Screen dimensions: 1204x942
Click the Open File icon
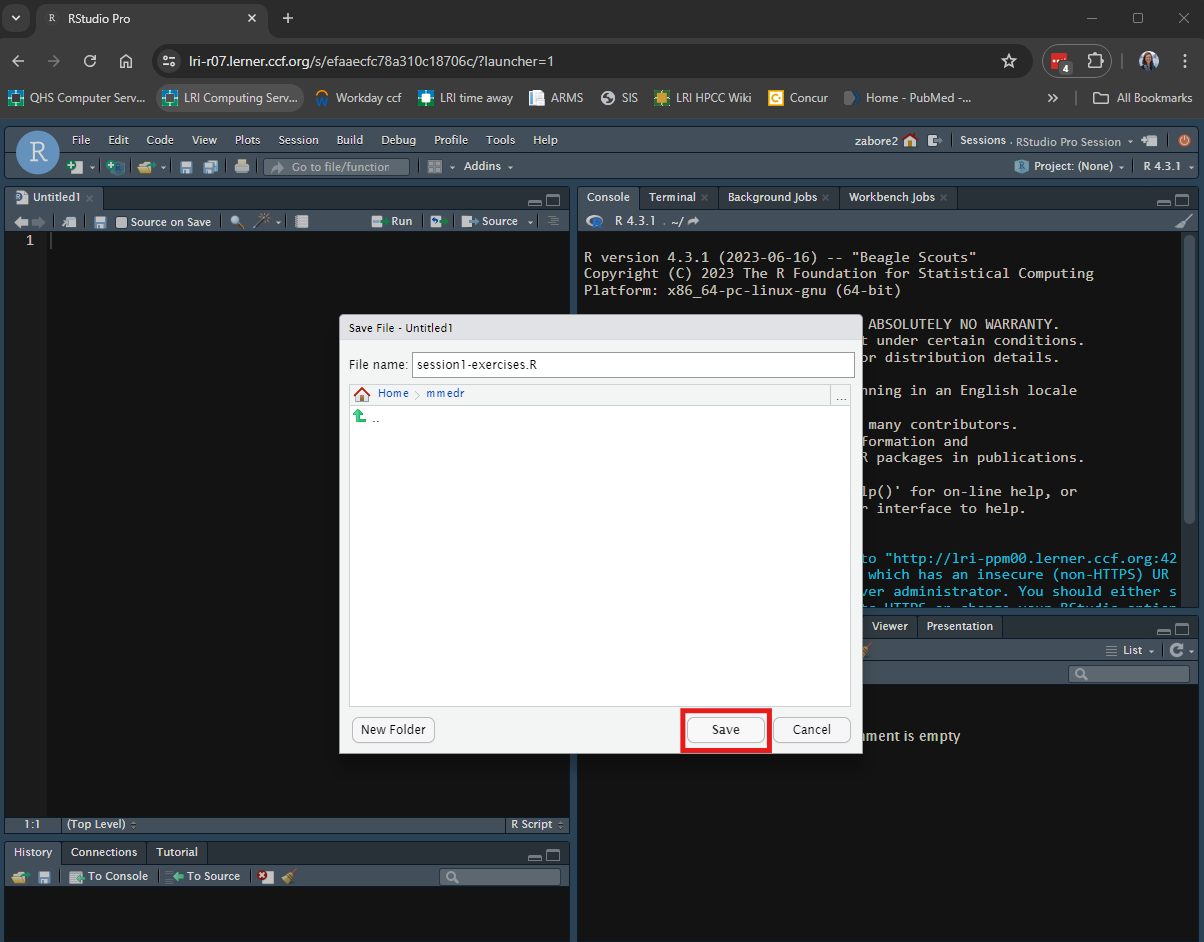(x=147, y=167)
